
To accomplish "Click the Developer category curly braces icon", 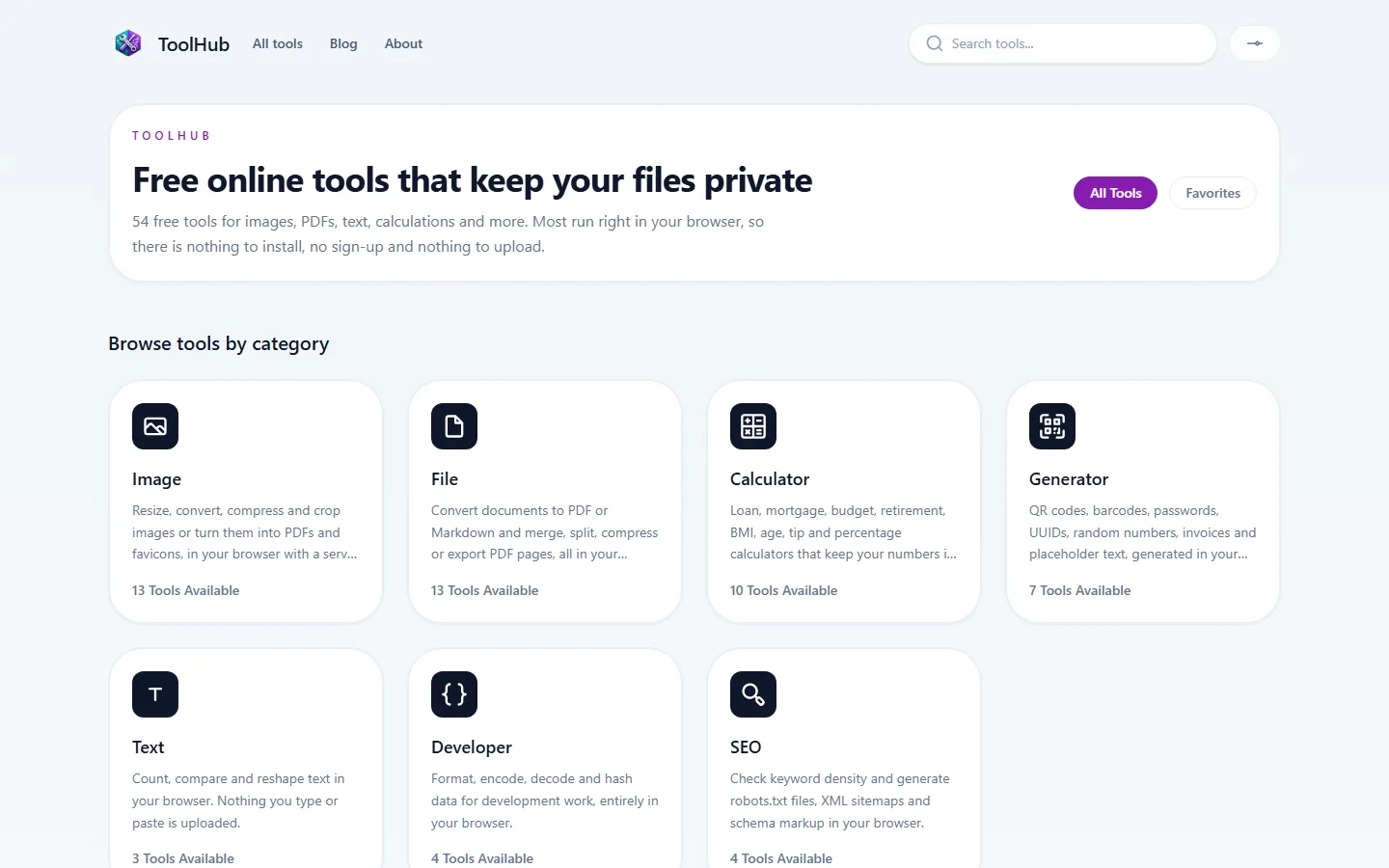I will click(454, 694).
